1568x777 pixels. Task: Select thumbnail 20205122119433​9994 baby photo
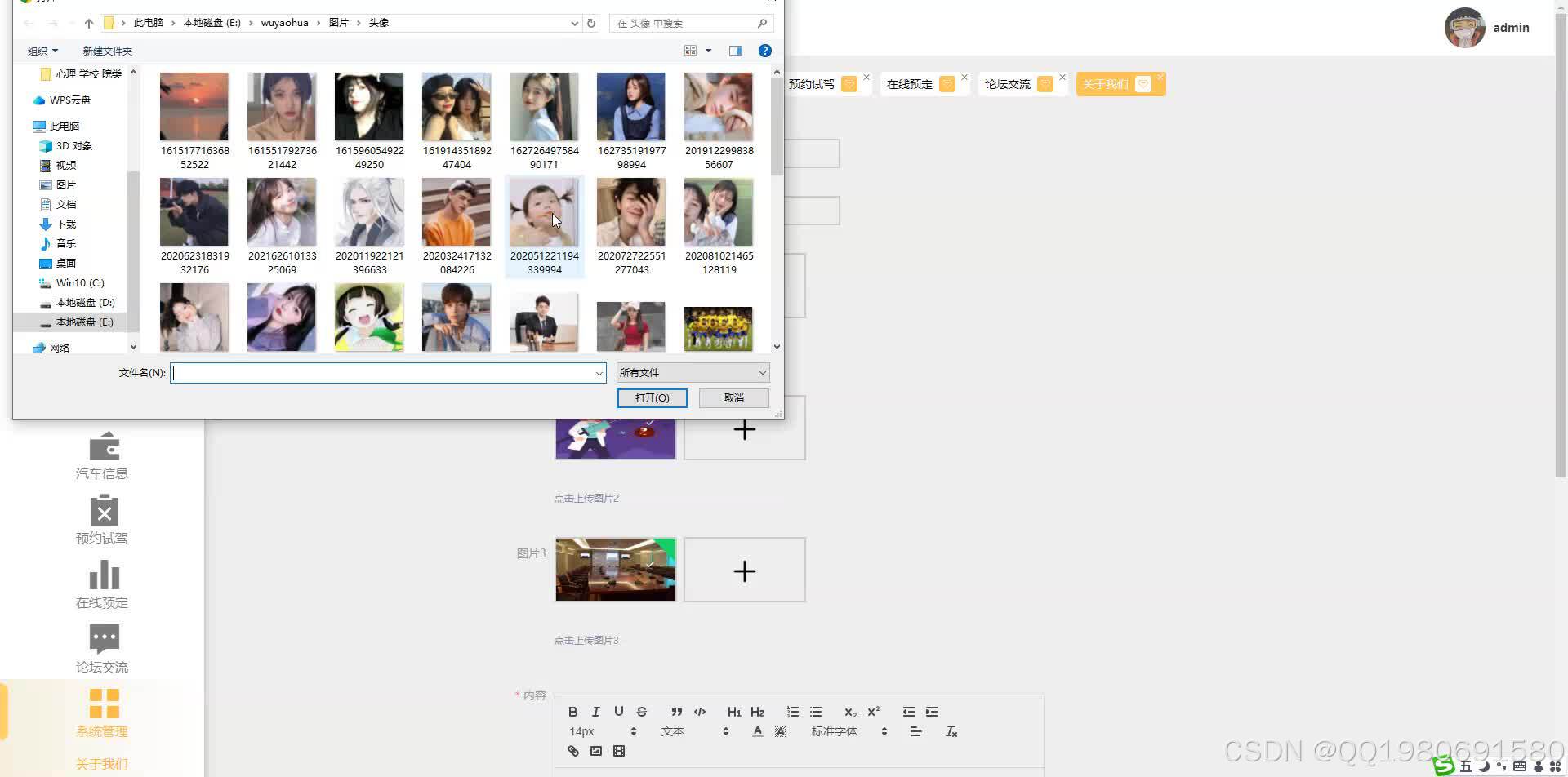point(544,228)
